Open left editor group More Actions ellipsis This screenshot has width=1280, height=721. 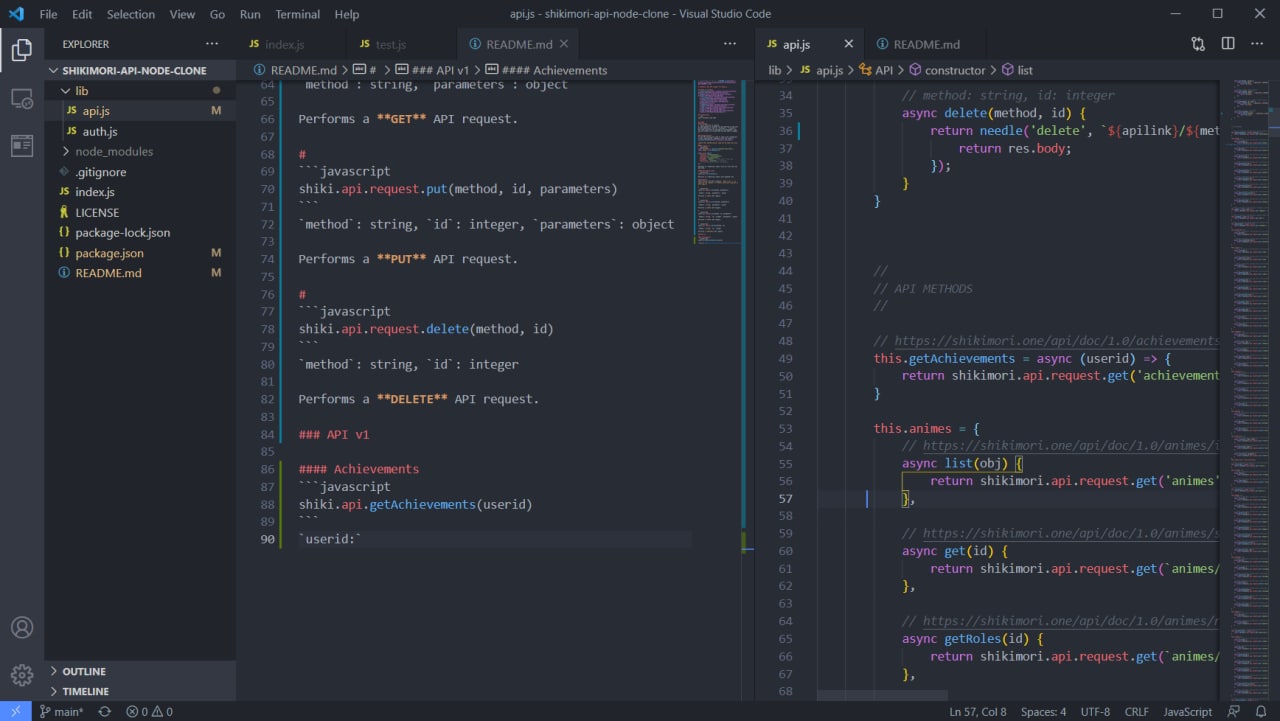pos(728,44)
